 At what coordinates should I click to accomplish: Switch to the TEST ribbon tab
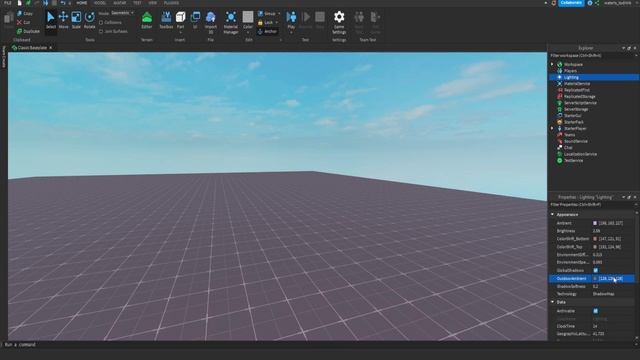[137, 3]
